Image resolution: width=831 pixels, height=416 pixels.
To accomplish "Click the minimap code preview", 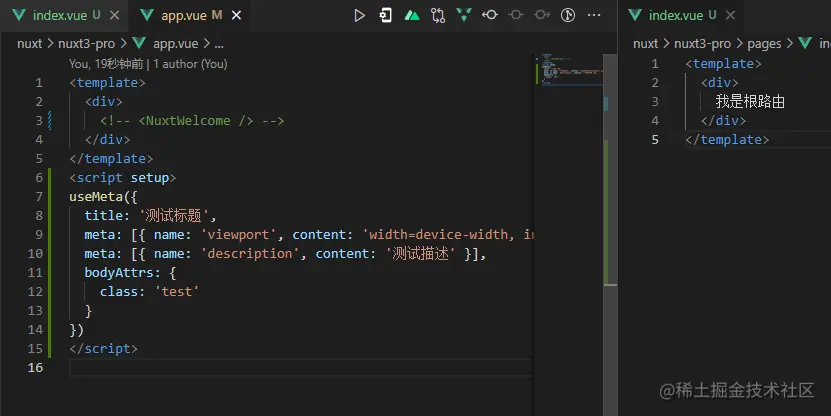I will [x=569, y=70].
